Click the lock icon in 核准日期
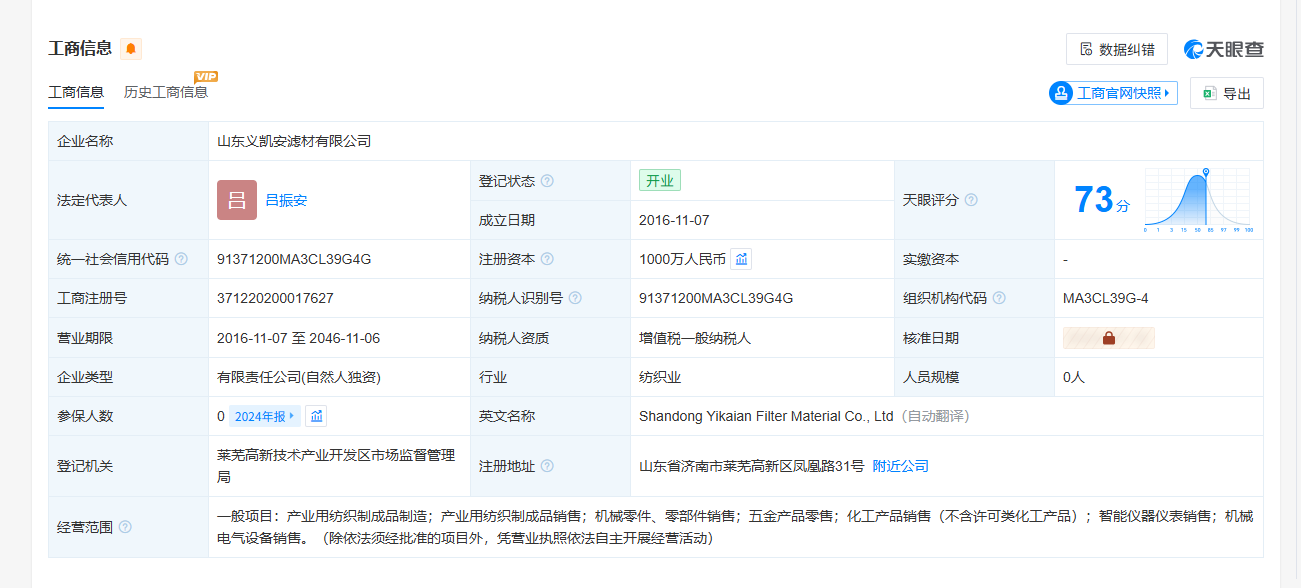The width and height of the screenshot is (1301, 588). [x=1109, y=338]
